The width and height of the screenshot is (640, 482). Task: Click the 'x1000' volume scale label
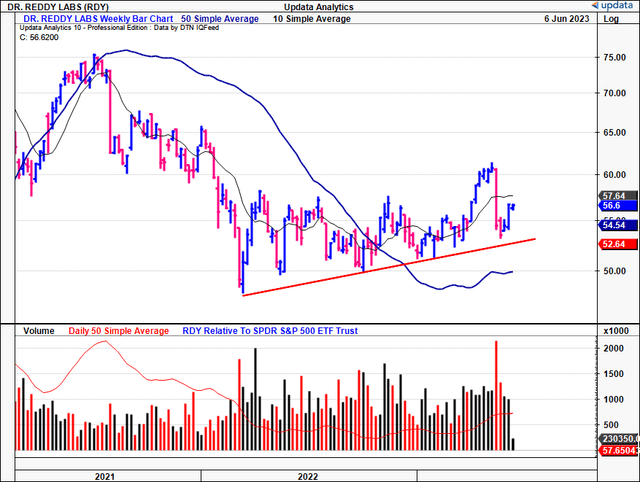pyautogui.click(x=616, y=331)
